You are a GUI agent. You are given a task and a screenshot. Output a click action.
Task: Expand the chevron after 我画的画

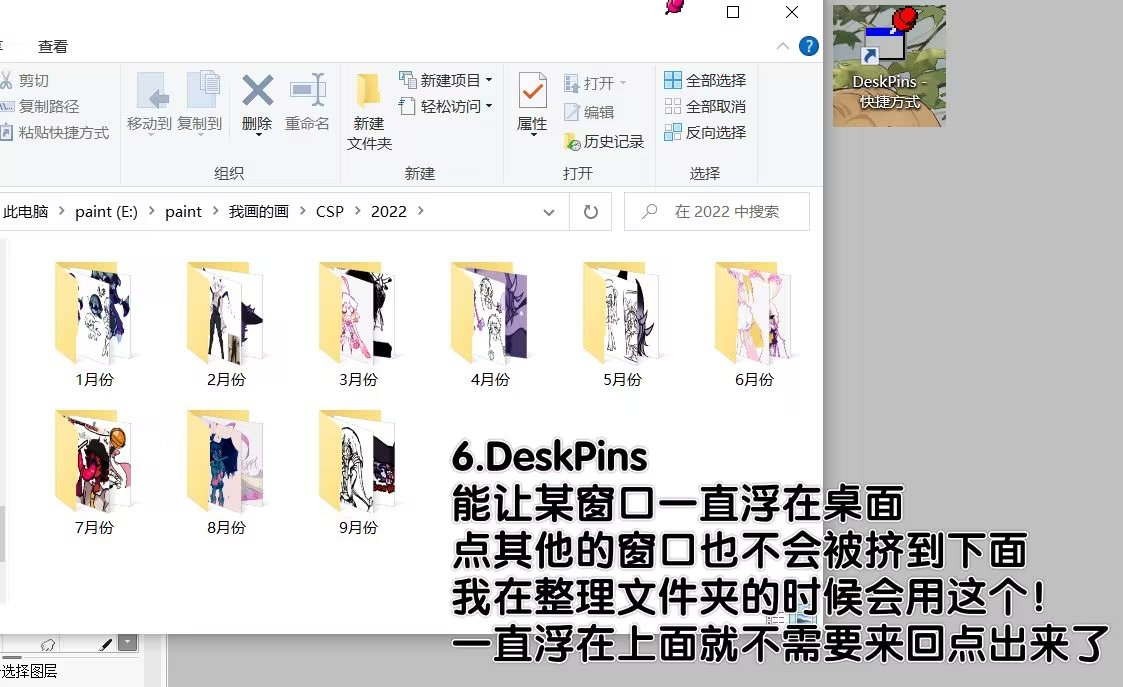(302, 211)
